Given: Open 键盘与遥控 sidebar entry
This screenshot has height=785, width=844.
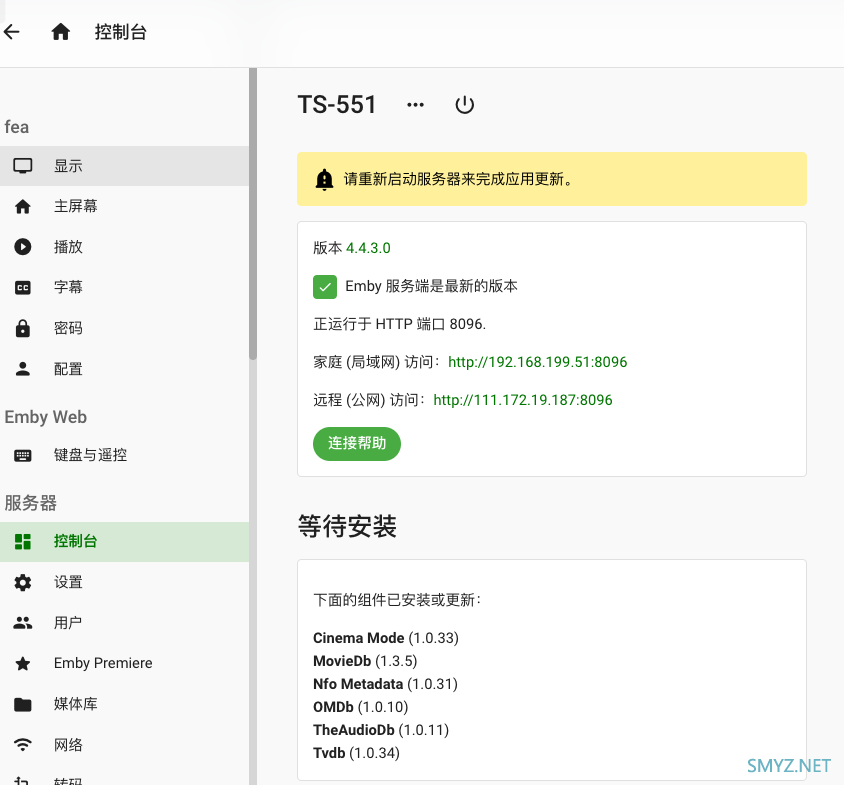Looking at the screenshot, I should point(124,455).
